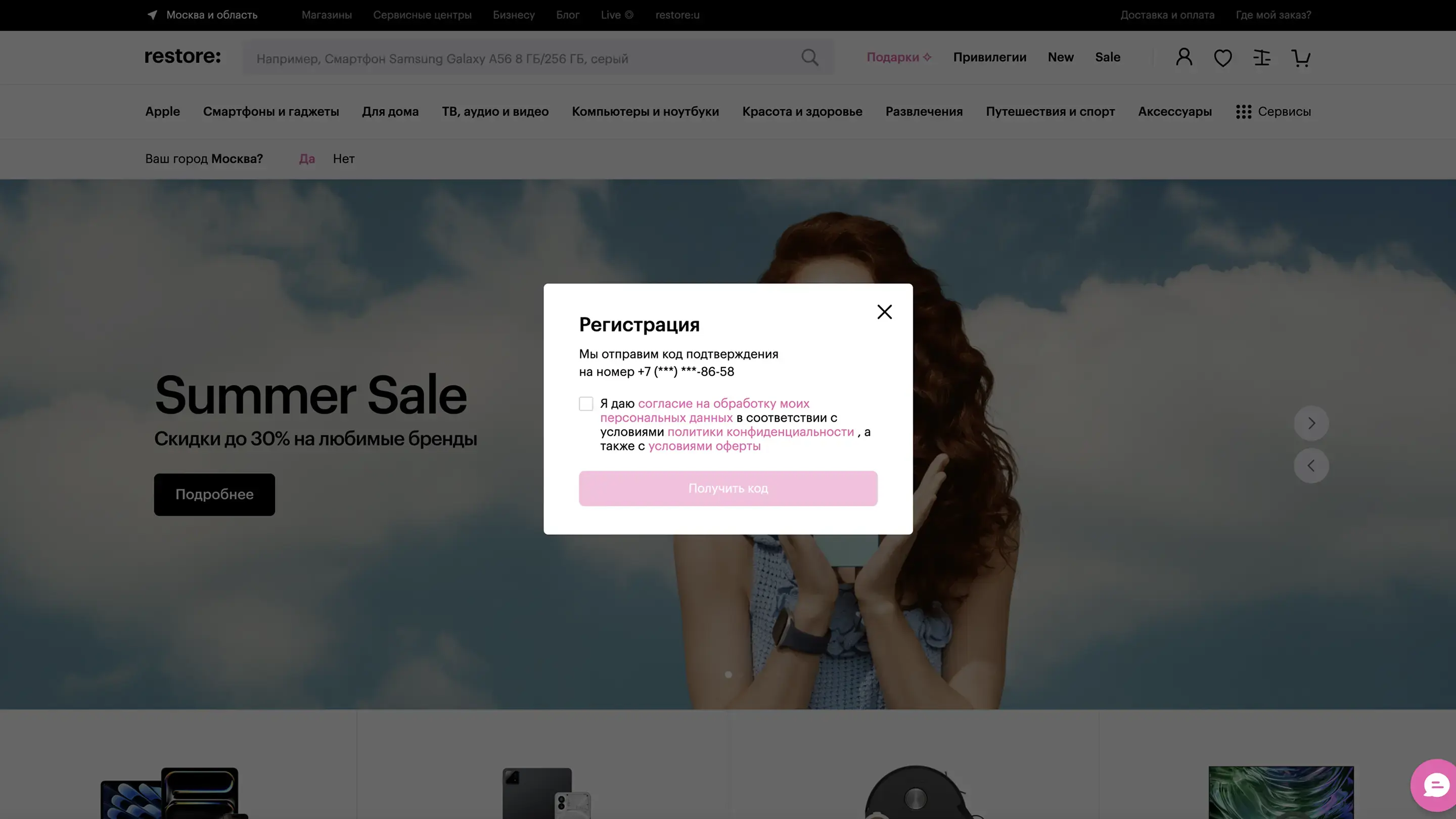Confirm city with Да
The image size is (1456, 819).
coord(306,159)
